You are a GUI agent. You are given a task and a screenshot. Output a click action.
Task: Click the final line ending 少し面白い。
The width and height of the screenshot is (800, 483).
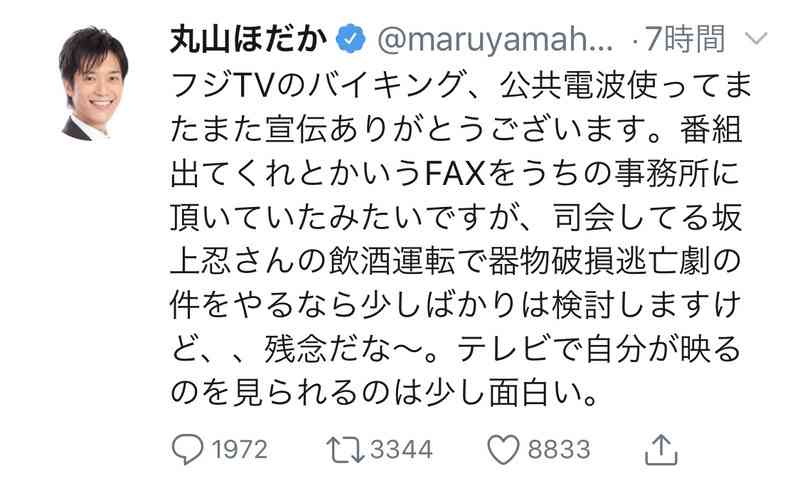384,393
